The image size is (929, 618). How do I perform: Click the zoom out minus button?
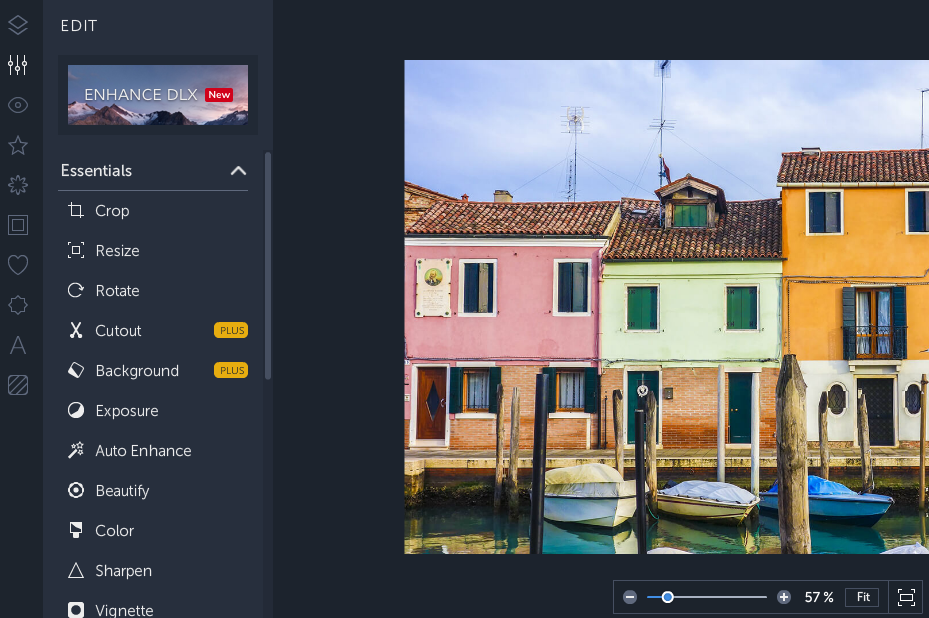pos(630,597)
